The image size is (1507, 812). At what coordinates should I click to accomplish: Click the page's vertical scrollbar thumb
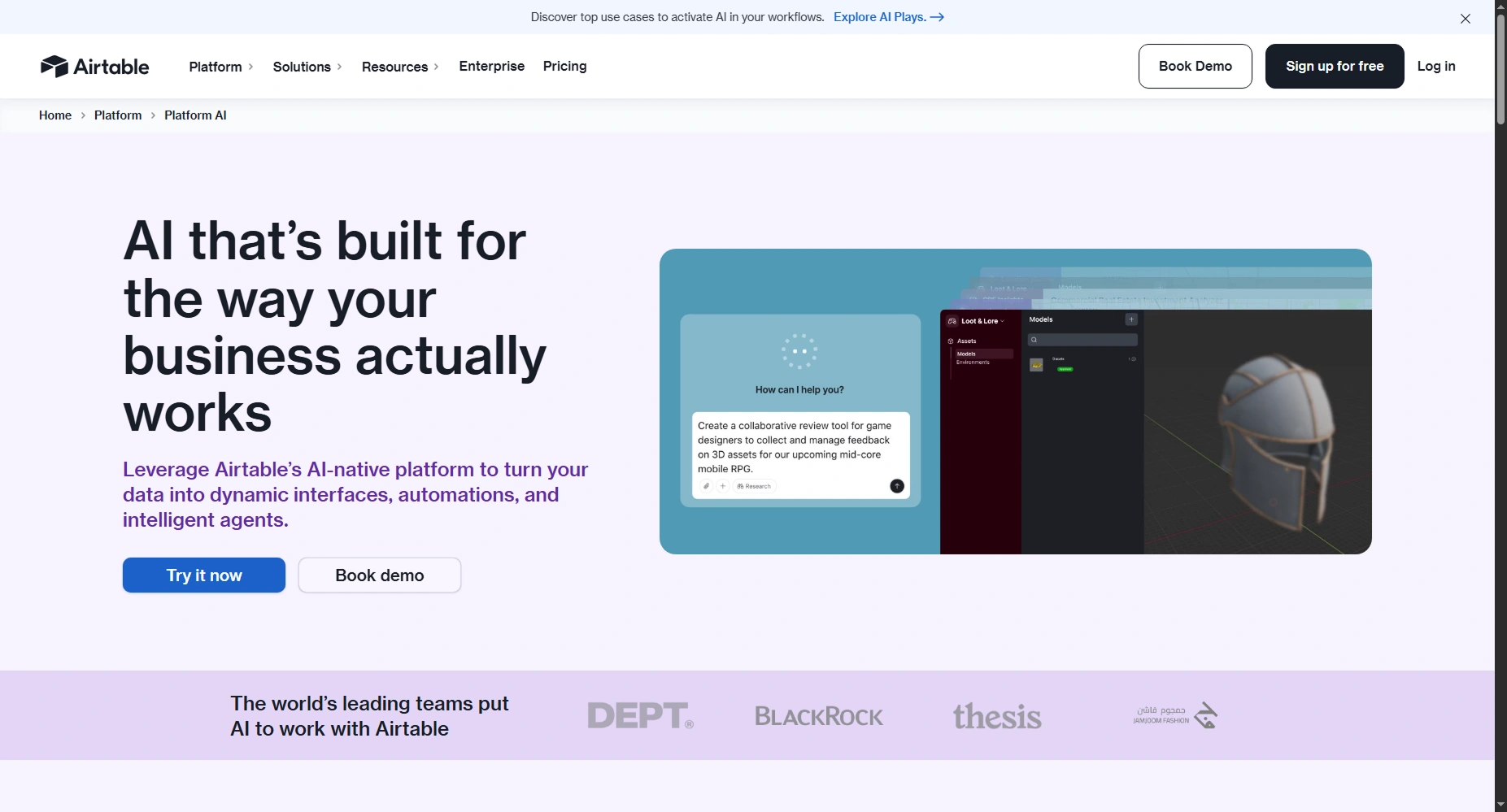pyautogui.click(x=1500, y=69)
